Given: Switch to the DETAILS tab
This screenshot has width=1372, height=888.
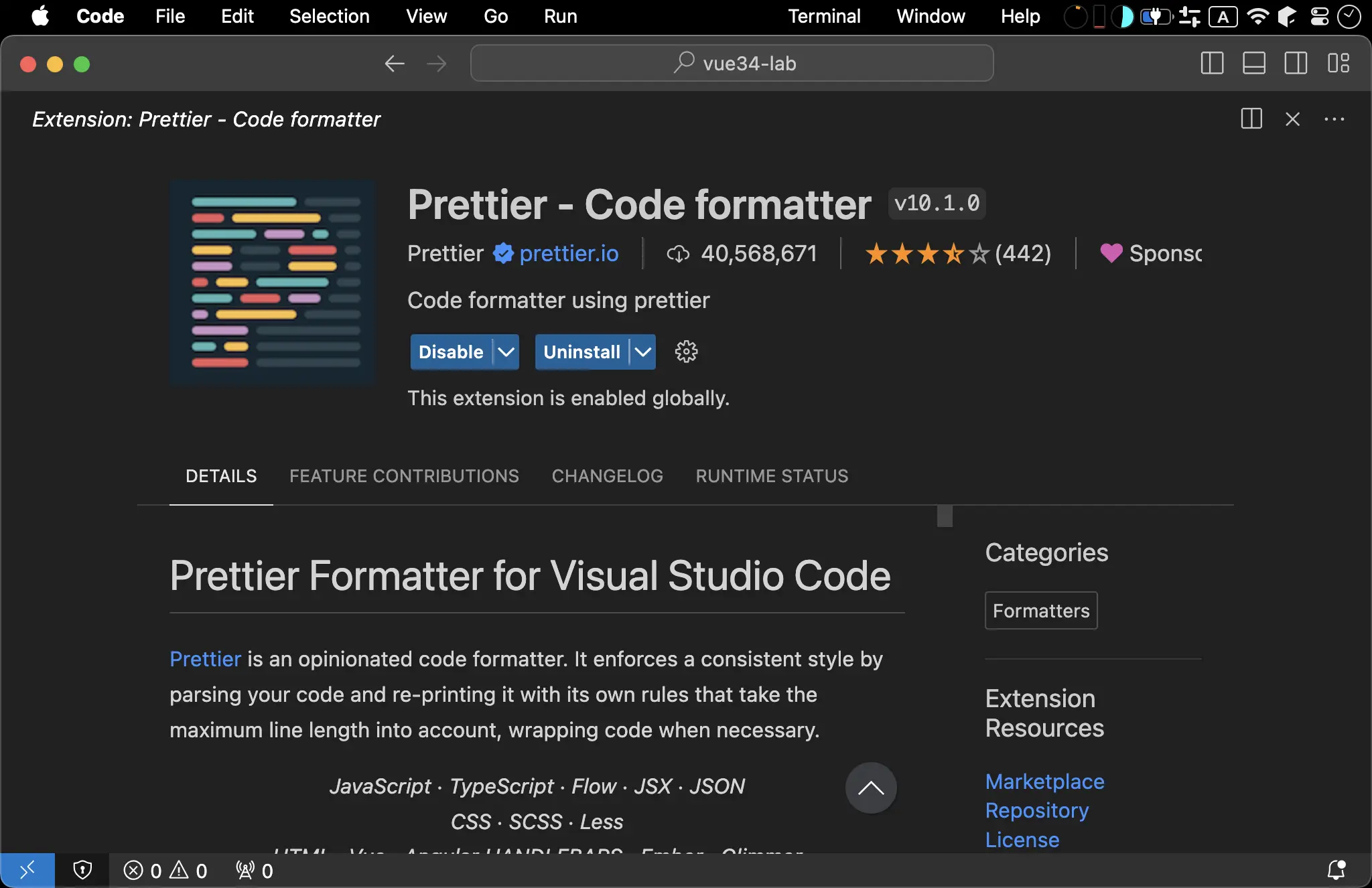Looking at the screenshot, I should click(221, 476).
